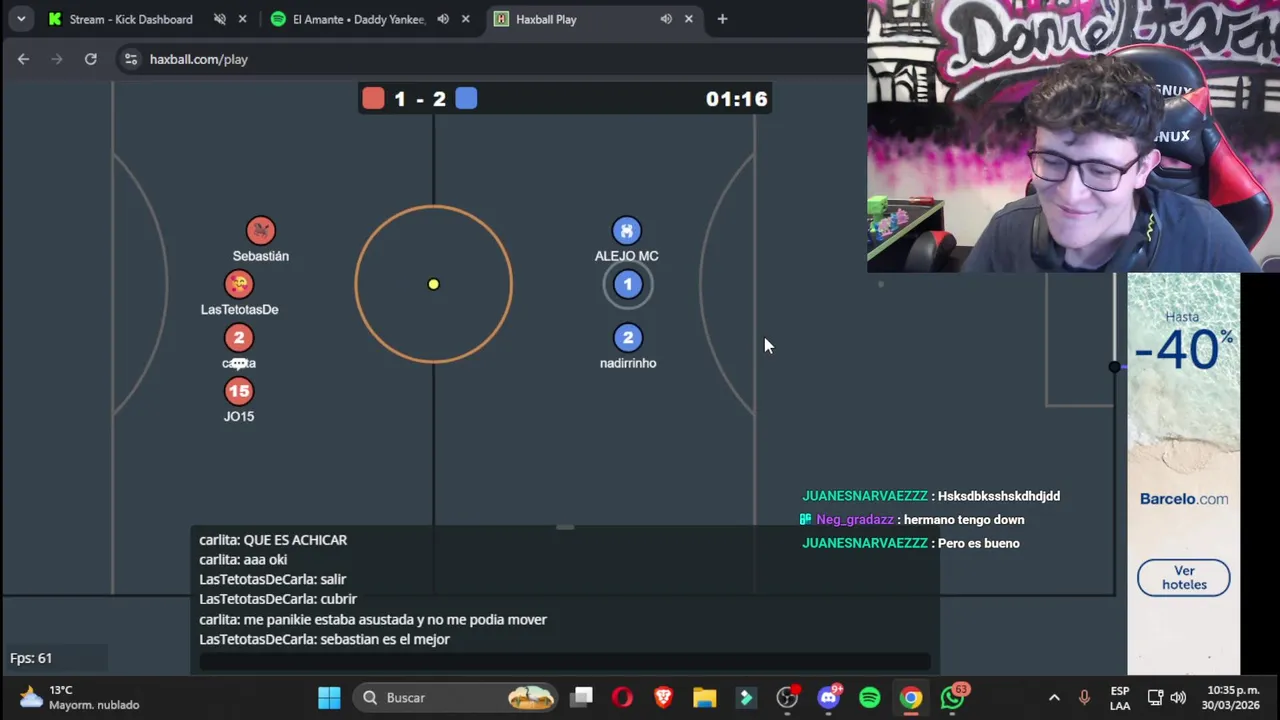Click the microphone tray icon
This screenshot has height=720, width=1280.
coord(1085,698)
